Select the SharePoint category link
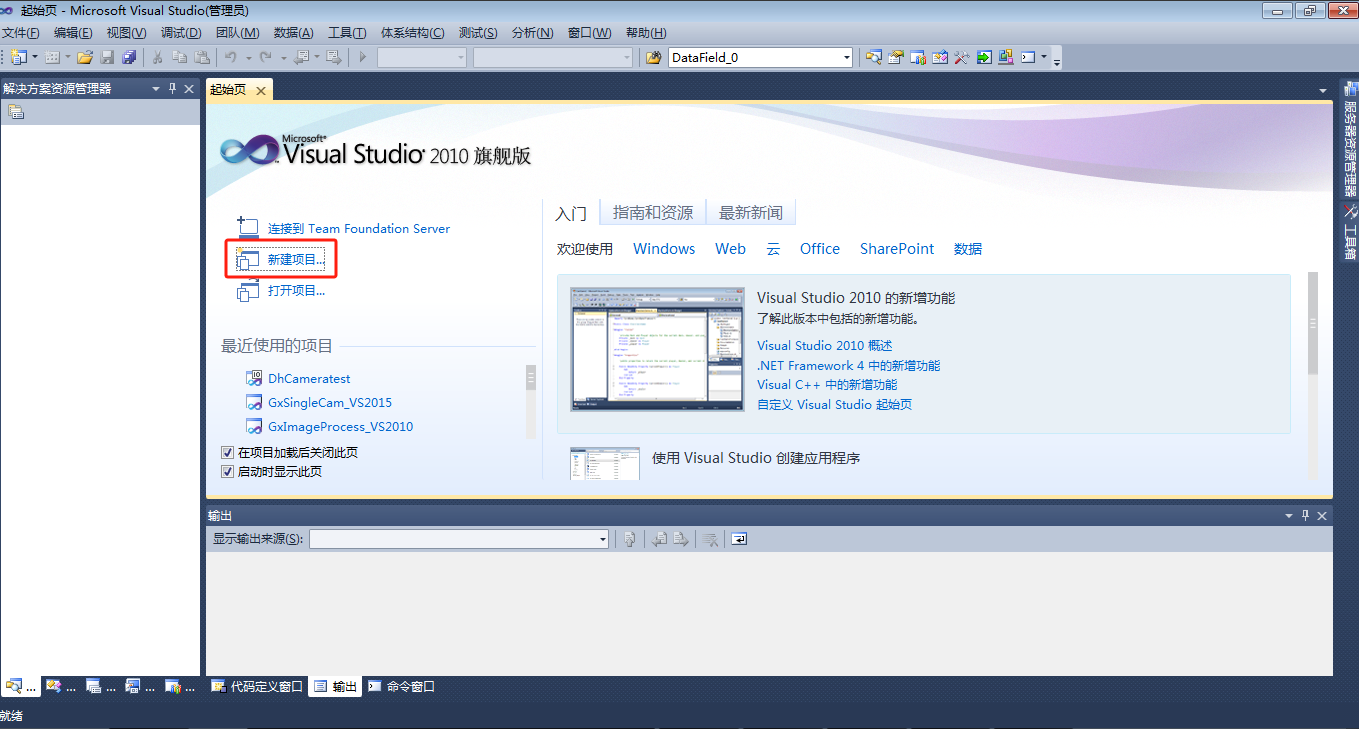 pyautogui.click(x=897, y=249)
